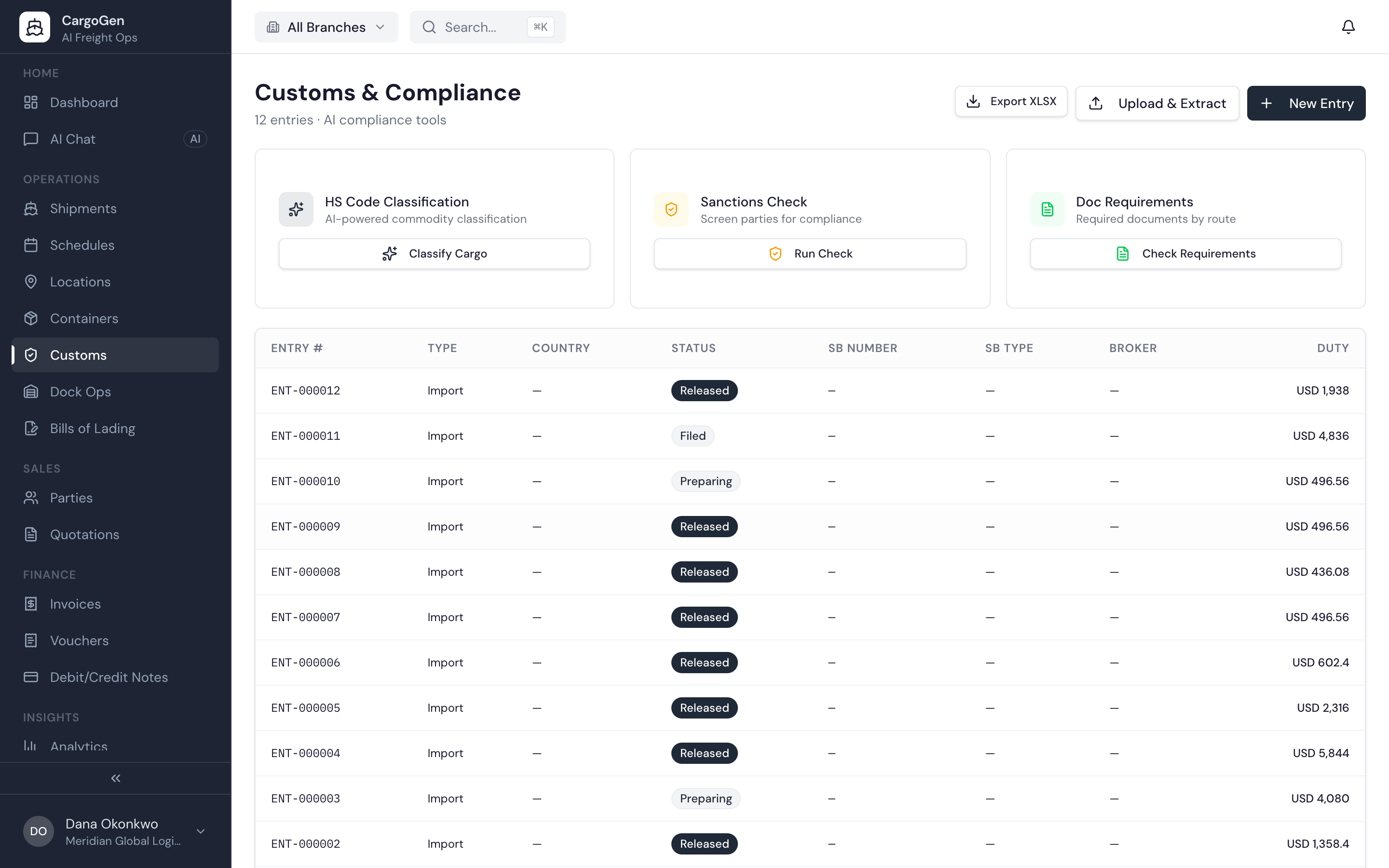The width and height of the screenshot is (1389, 868).
Task: Expand the All Branches dropdown
Action: [x=326, y=27]
